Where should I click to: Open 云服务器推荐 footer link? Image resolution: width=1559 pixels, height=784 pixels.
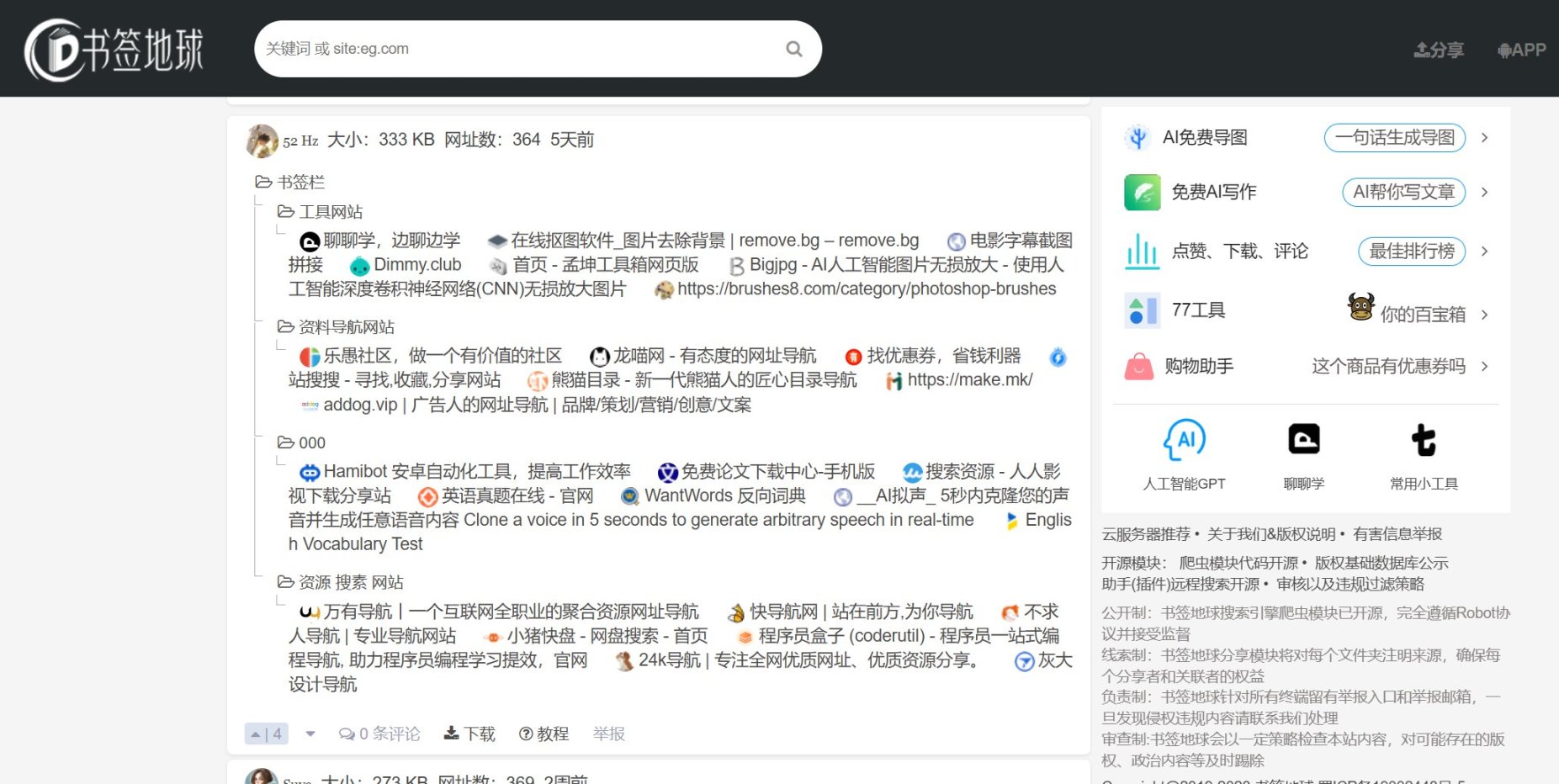[1146, 534]
